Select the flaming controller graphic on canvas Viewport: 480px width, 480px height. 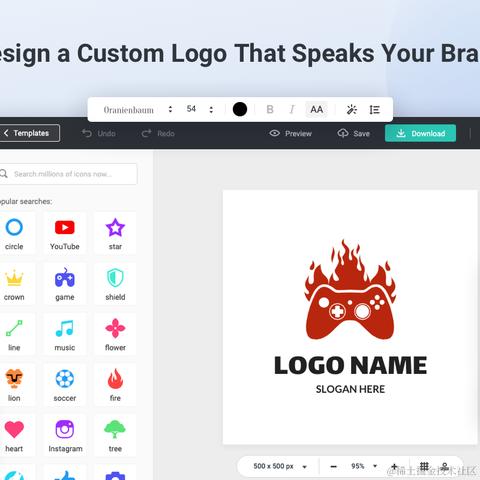tap(350, 289)
